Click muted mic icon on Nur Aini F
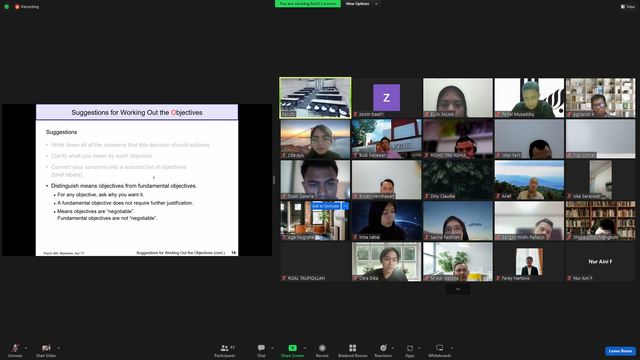 click(x=569, y=278)
